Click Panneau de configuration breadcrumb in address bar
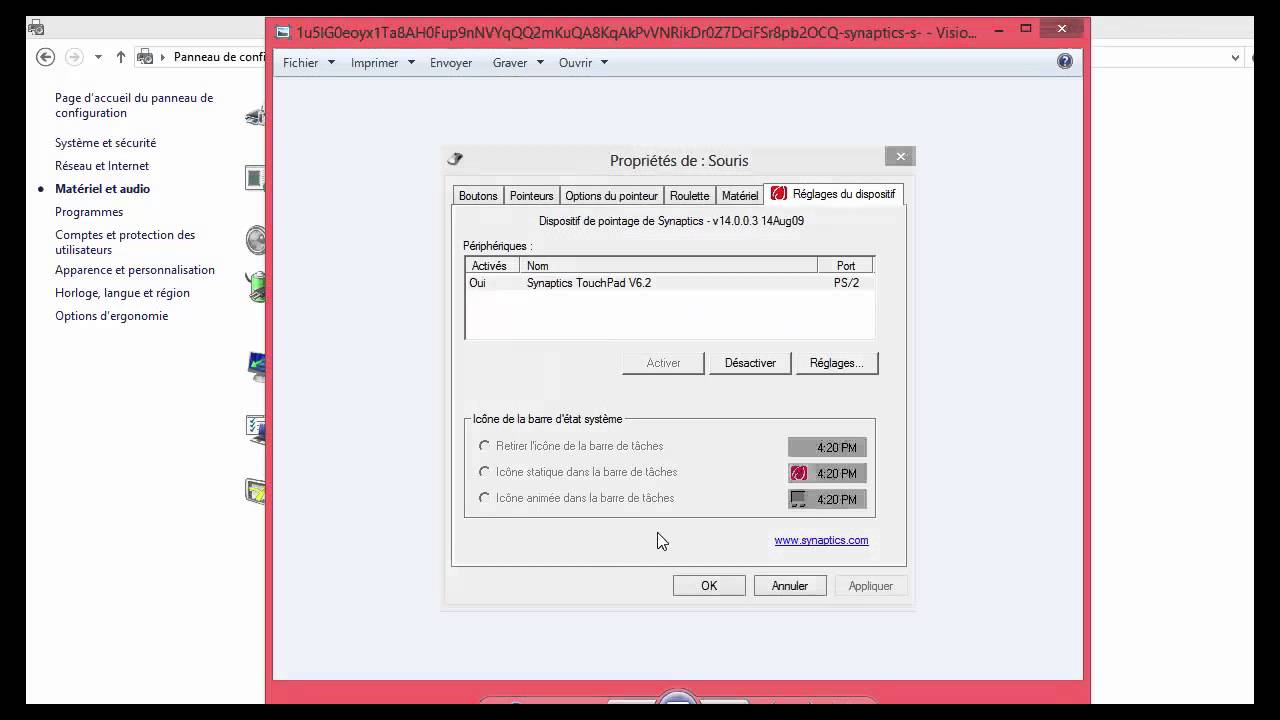1280x720 pixels. [219, 57]
